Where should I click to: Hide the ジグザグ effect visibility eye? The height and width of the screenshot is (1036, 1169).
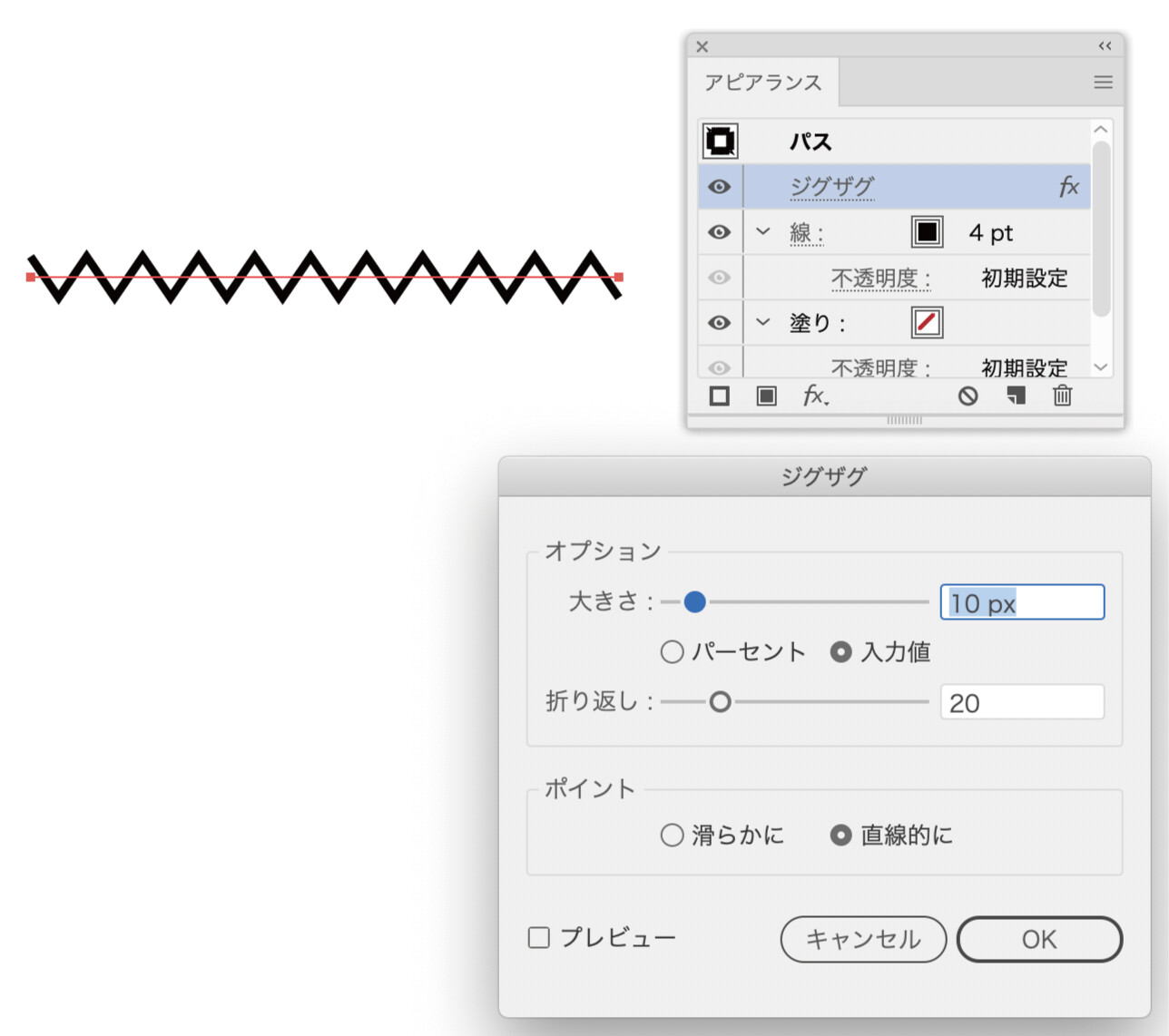coord(719,187)
